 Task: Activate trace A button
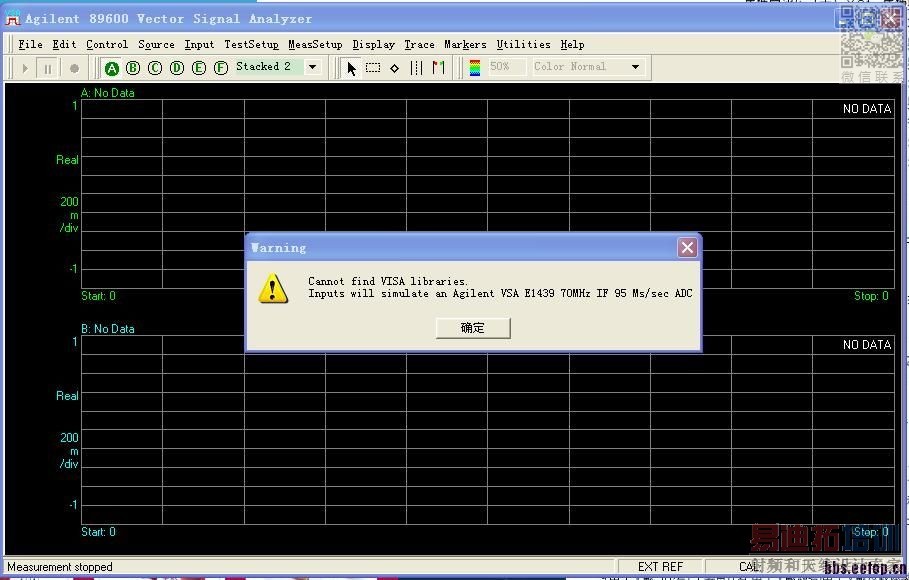[111, 68]
